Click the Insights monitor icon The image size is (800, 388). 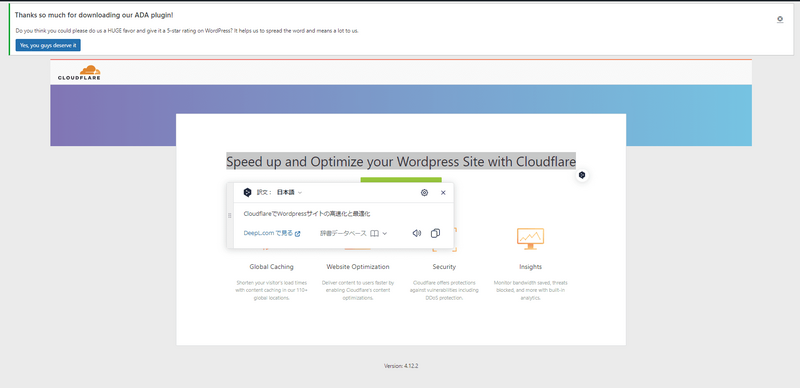(530, 239)
